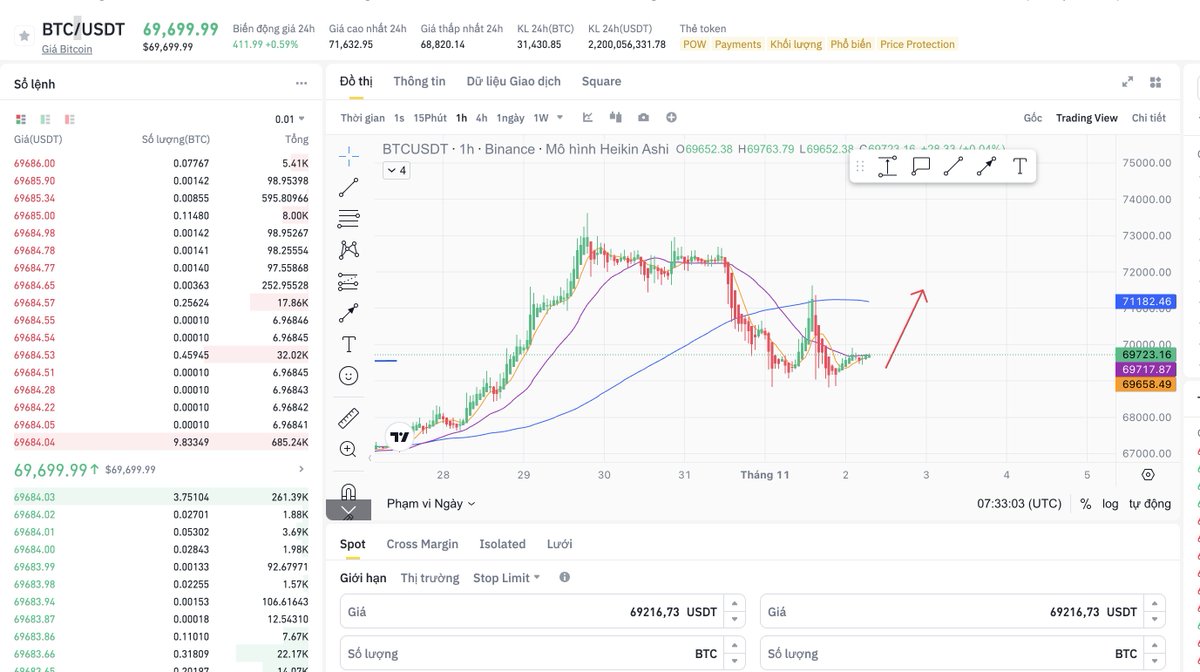Open the Fibonacci retracement lines tool

tap(348, 219)
